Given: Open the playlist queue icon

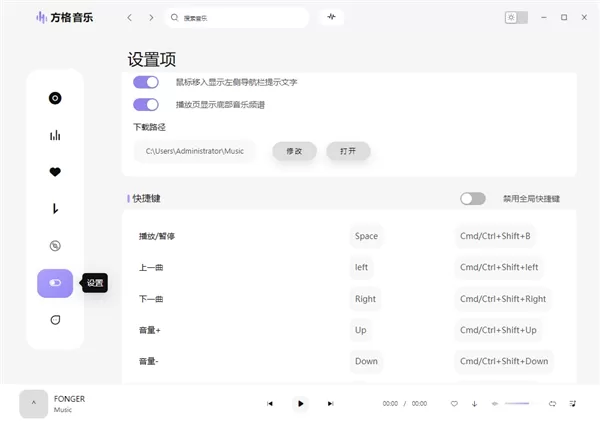Looking at the screenshot, I should (572, 403).
